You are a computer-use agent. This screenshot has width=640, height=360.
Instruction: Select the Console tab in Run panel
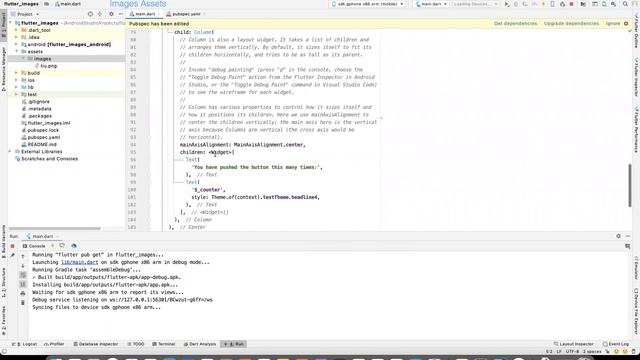(34, 246)
